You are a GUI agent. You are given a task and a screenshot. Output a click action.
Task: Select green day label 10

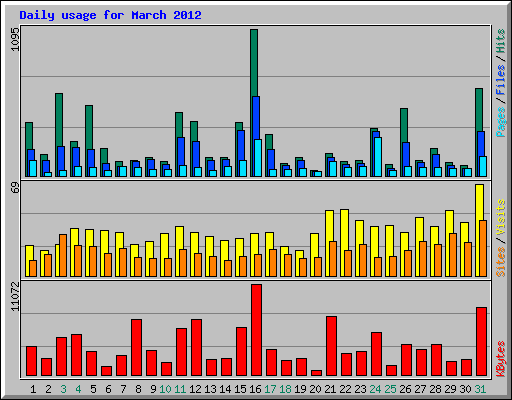pyautogui.click(x=165, y=389)
